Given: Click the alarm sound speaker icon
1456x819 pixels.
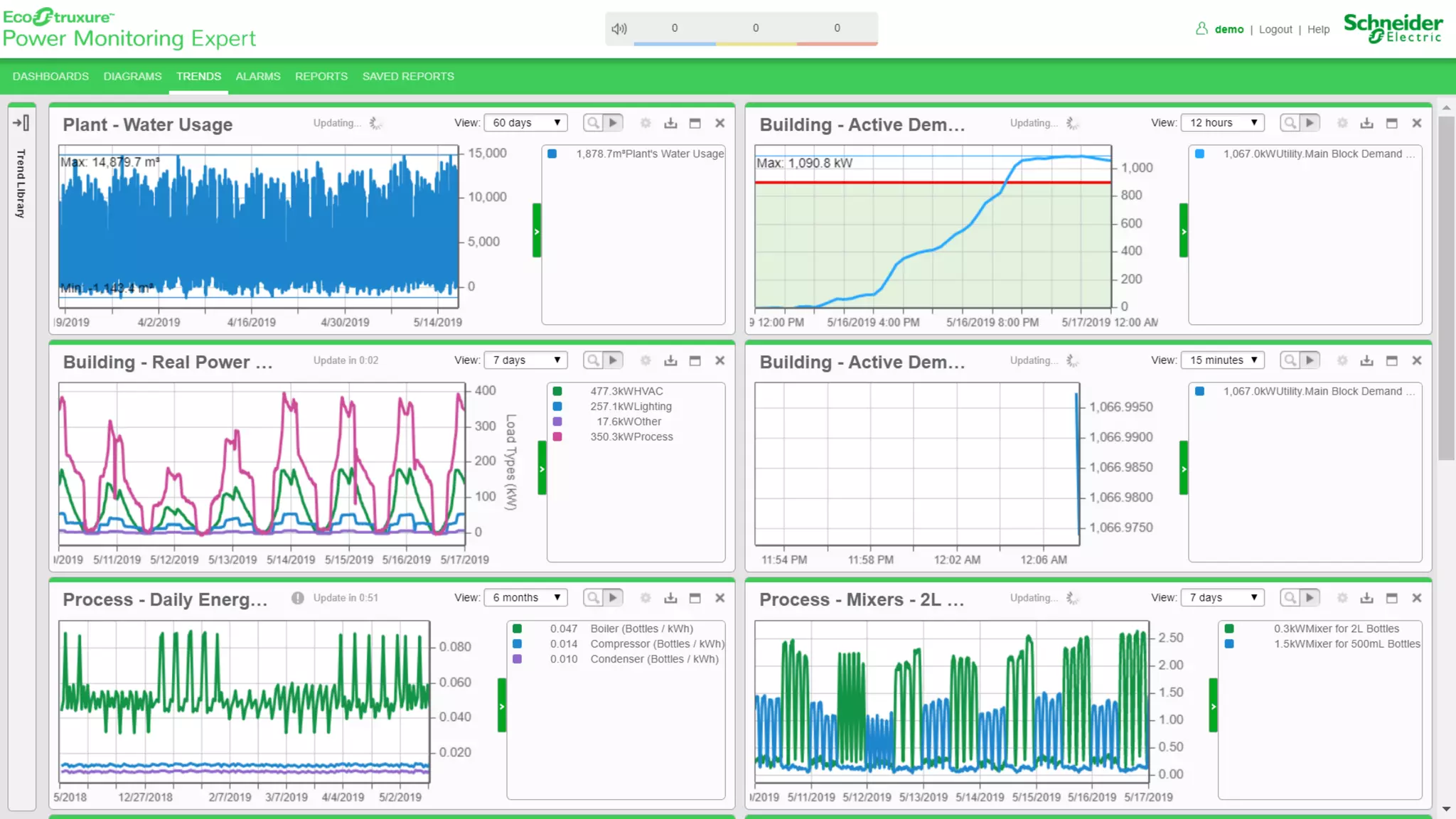Looking at the screenshot, I should coord(619,28).
